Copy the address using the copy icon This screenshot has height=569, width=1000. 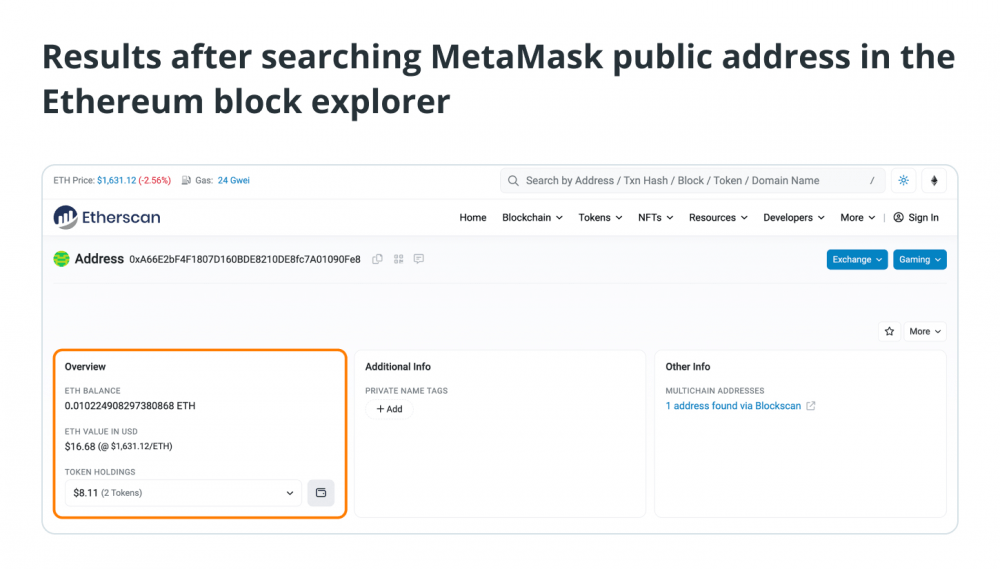click(378, 259)
